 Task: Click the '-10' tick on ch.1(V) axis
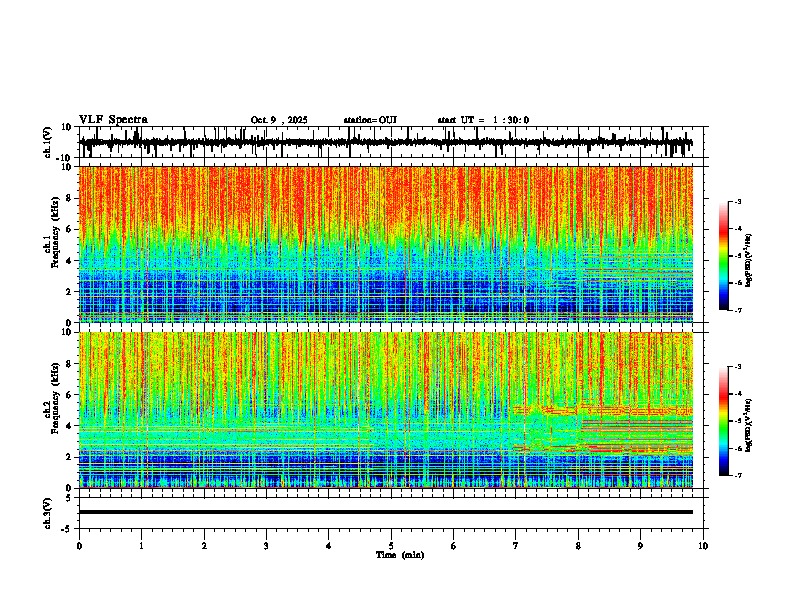pyautogui.click(x=65, y=157)
